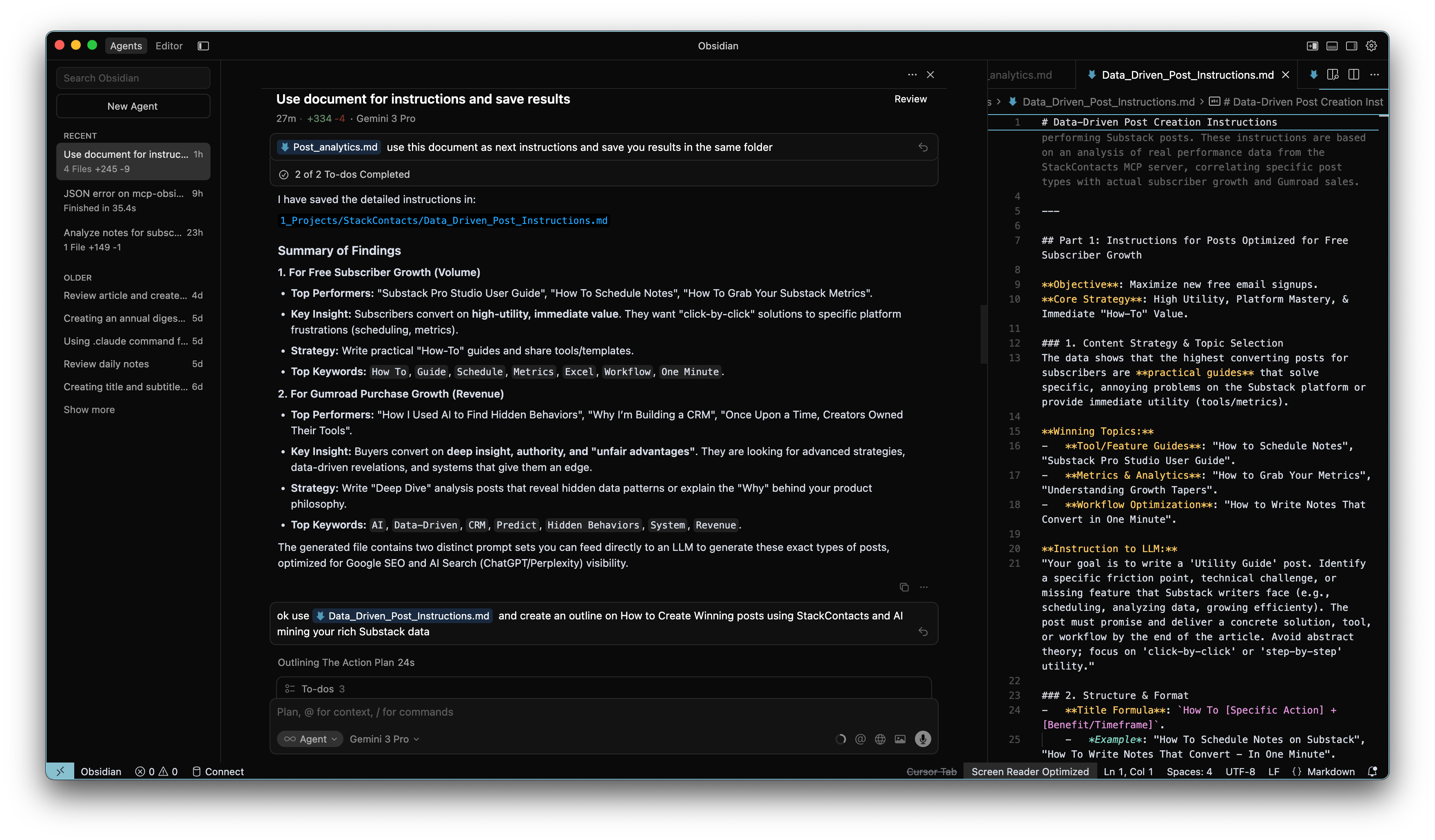The image size is (1435, 840).
Task: Toggle the bottom panel layout
Action: pyautogui.click(x=1332, y=46)
